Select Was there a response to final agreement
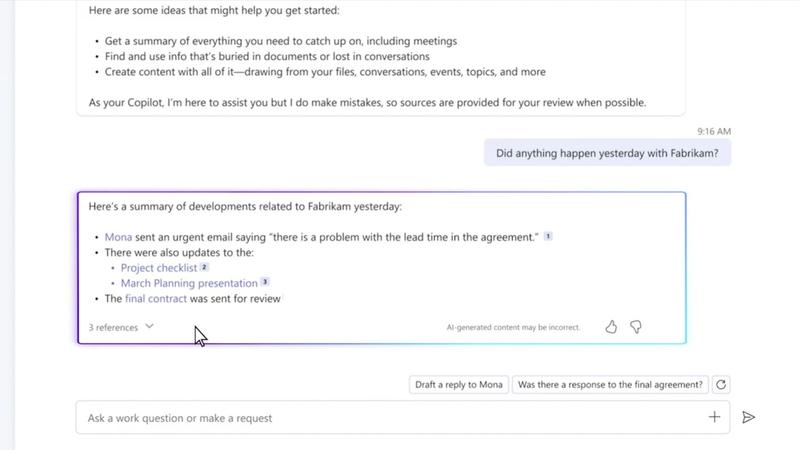The height and width of the screenshot is (450, 800). coord(610,385)
